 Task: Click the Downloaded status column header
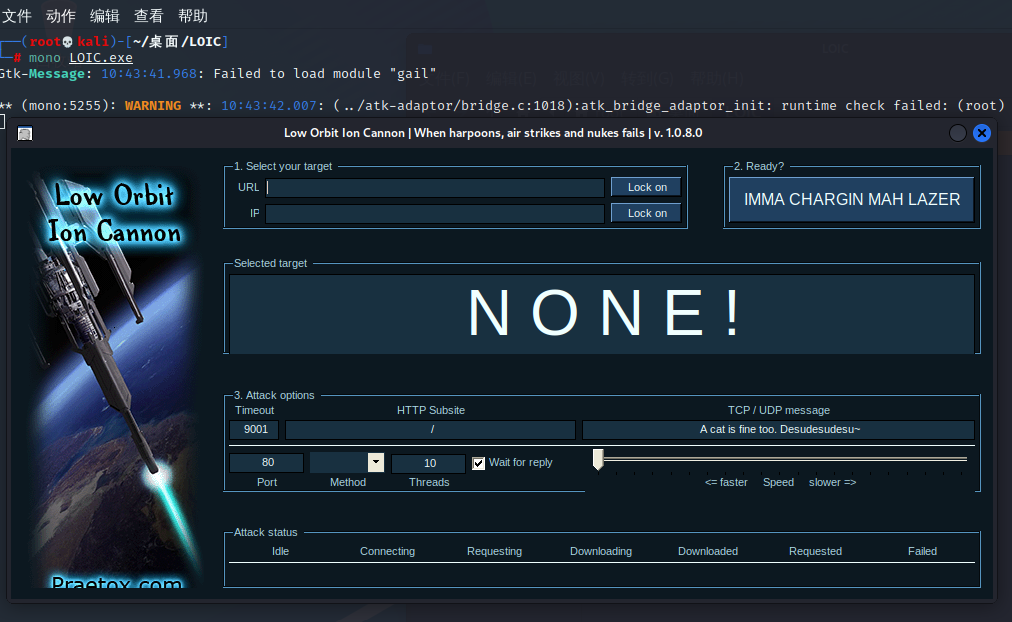point(708,551)
